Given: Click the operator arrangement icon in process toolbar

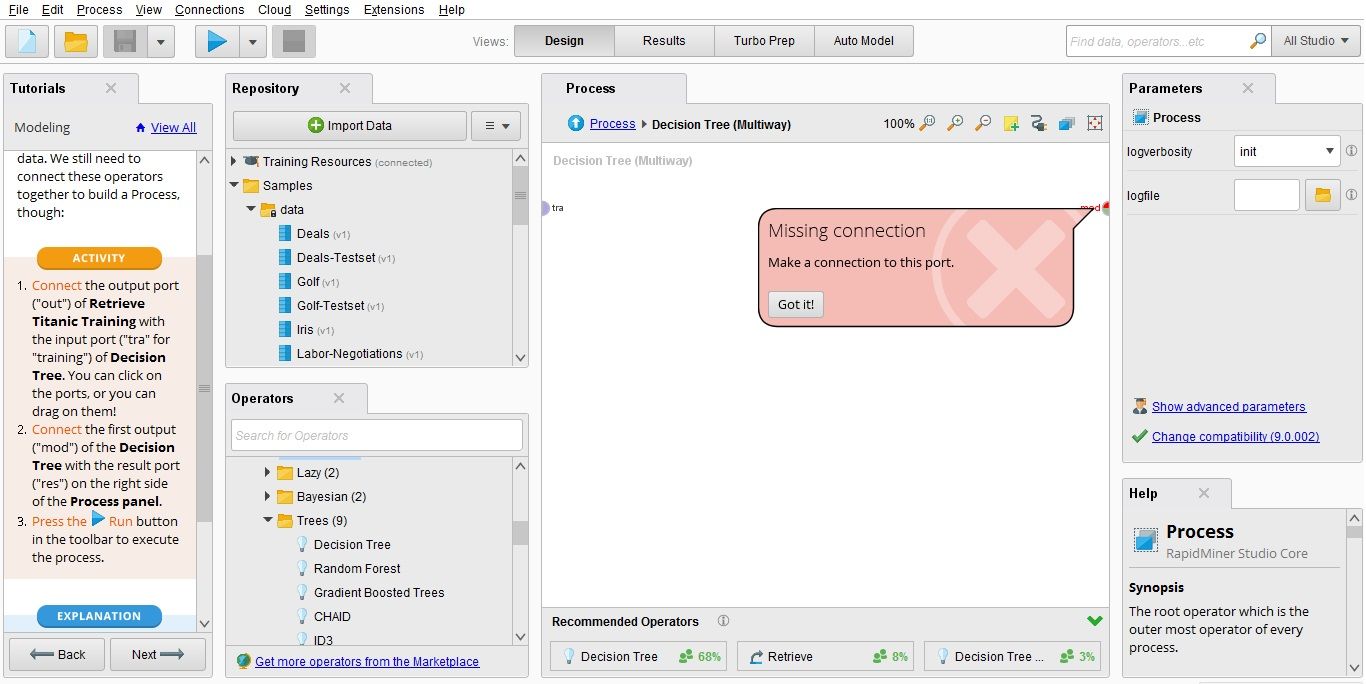Looking at the screenshot, I should point(1066,123).
